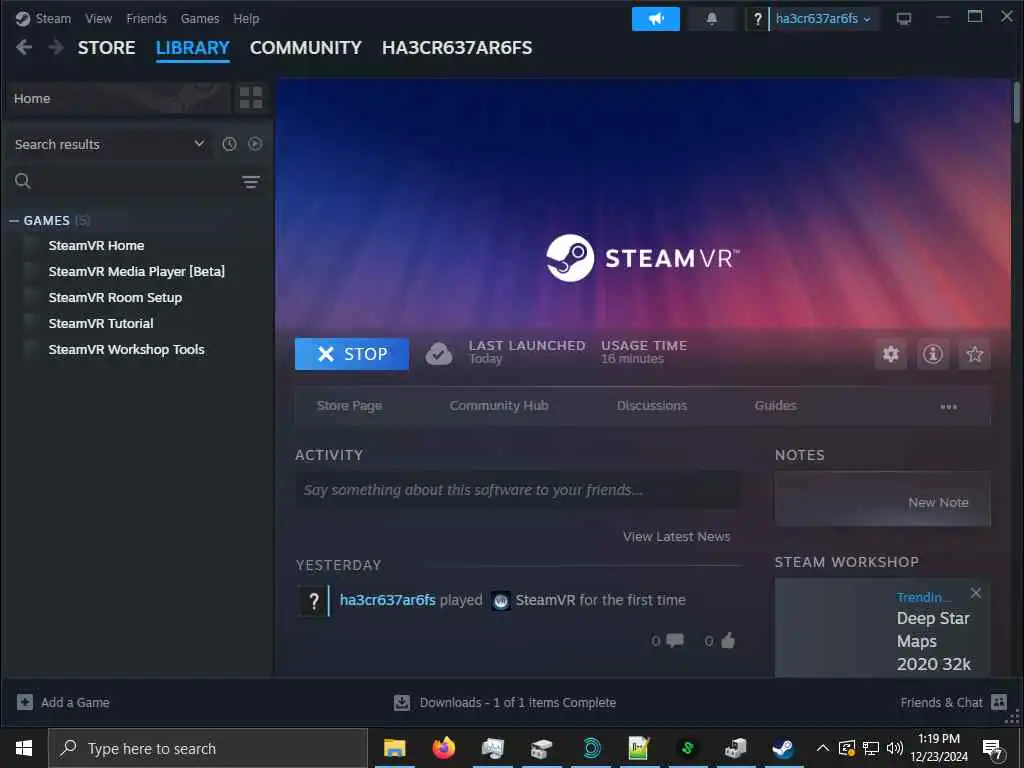Open the ha3cr637ar6fs activity profile link
Viewport: 1024px width, 768px height.
point(387,600)
